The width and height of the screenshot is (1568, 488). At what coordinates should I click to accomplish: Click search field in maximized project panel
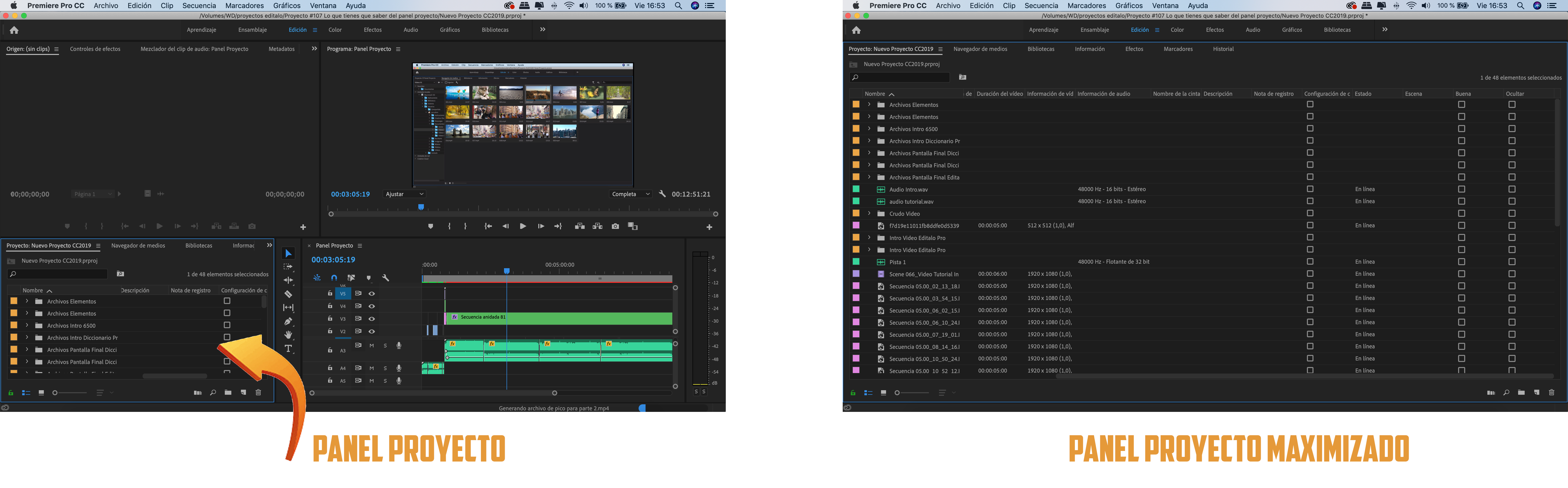click(900, 77)
